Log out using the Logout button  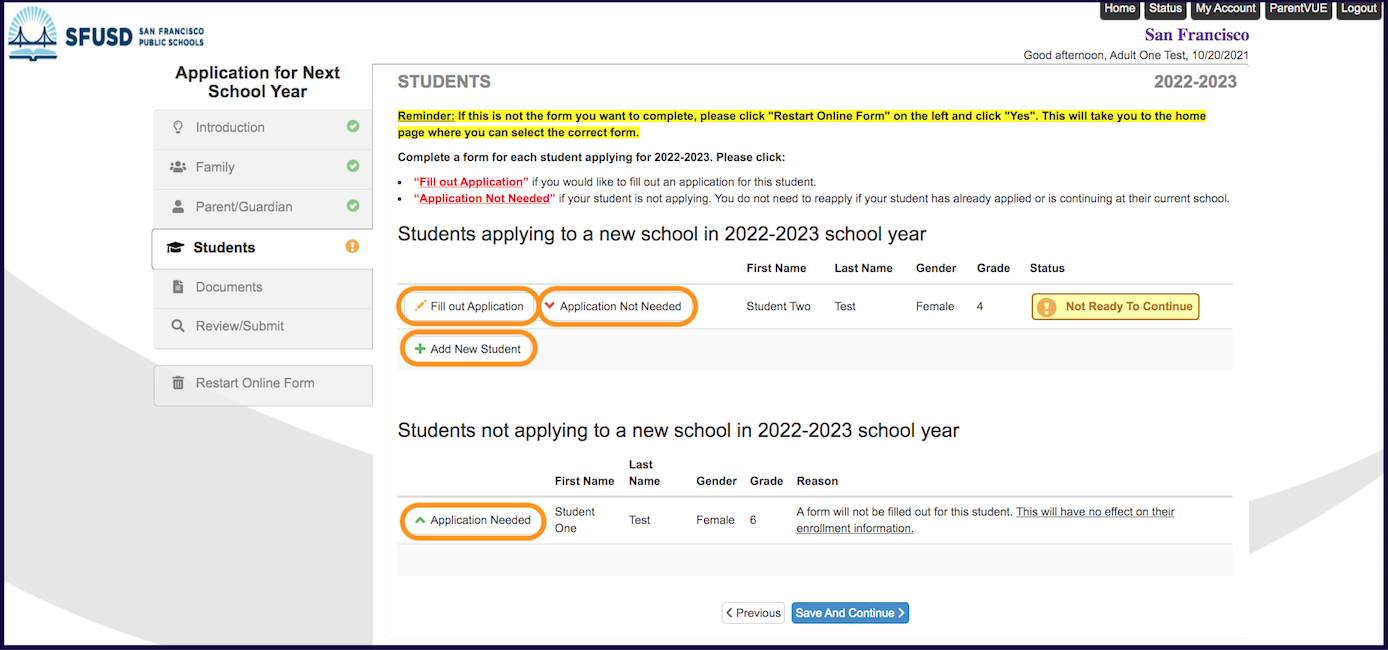click(x=1358, y=9)
